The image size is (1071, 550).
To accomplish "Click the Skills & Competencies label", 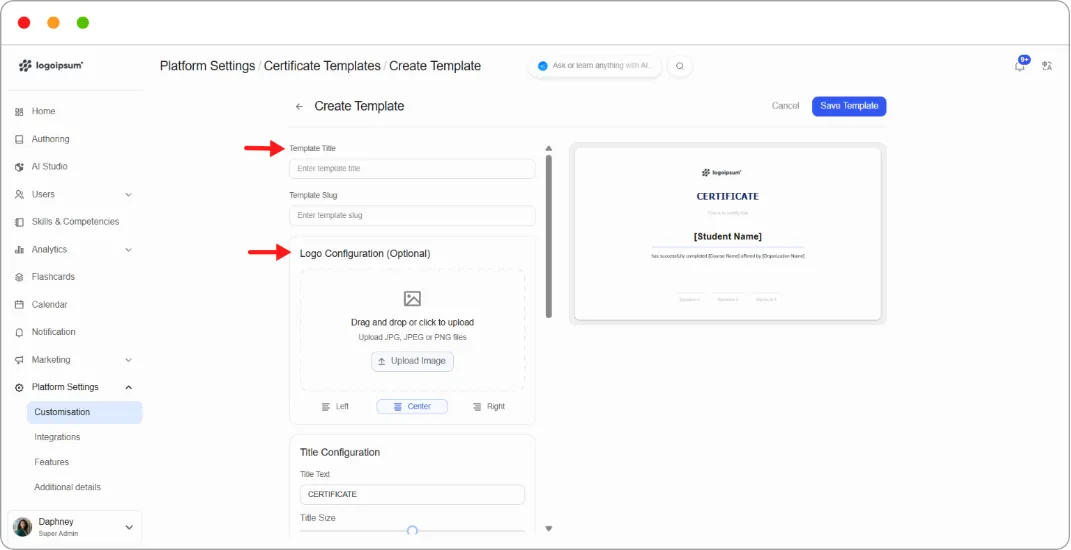I will (x=75, y=222).
